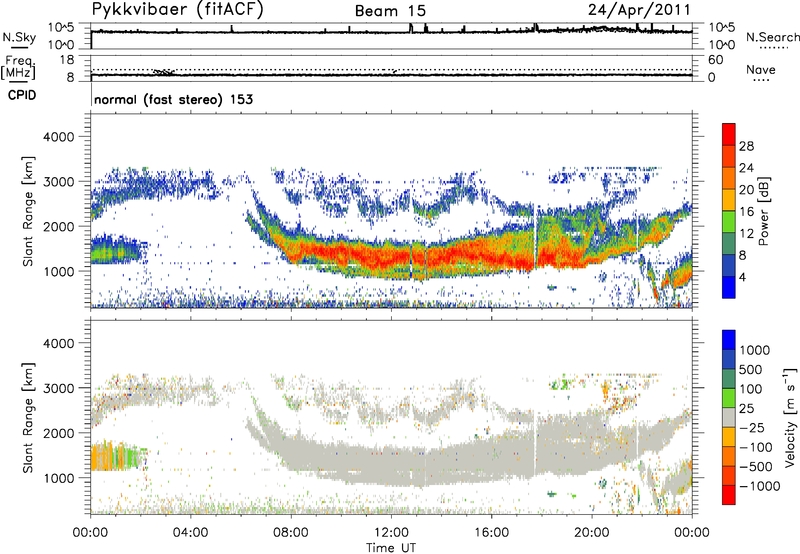The image size is (800, 554).
Task: Click the N.Search legend label
Action: click(x=772, y=37)
